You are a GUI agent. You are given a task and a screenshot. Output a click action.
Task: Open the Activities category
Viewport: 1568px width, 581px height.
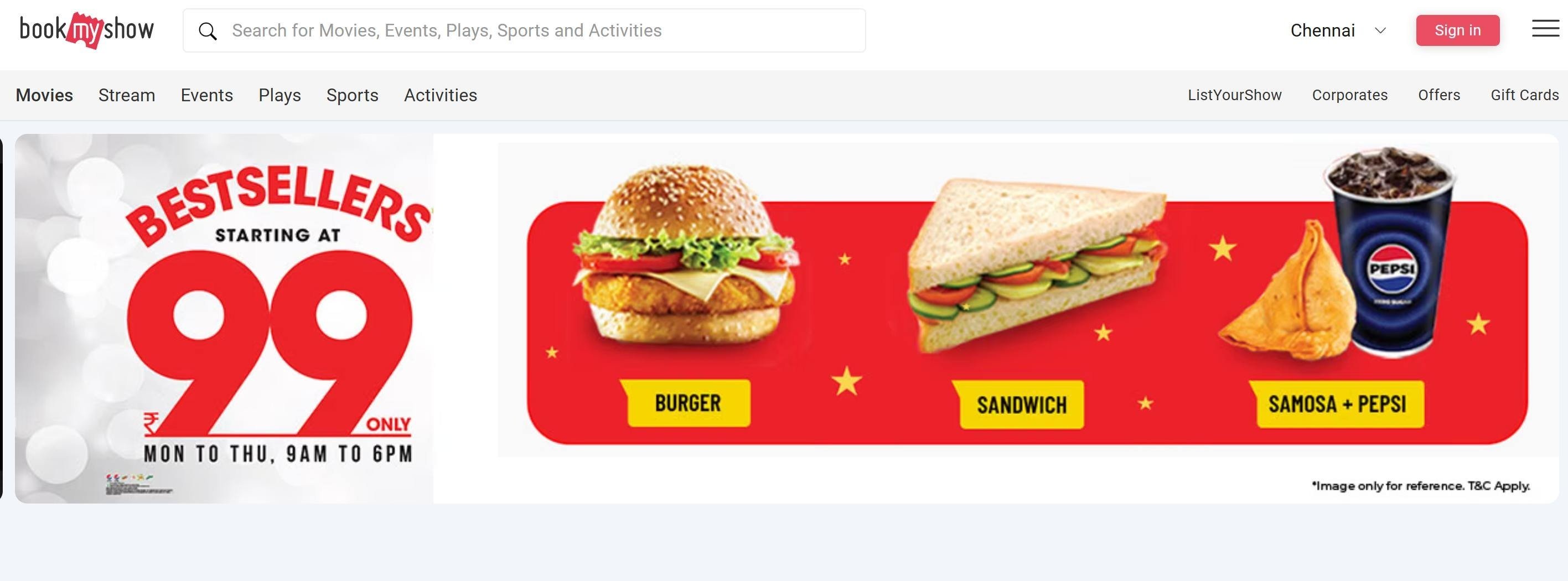click(441, 96)
